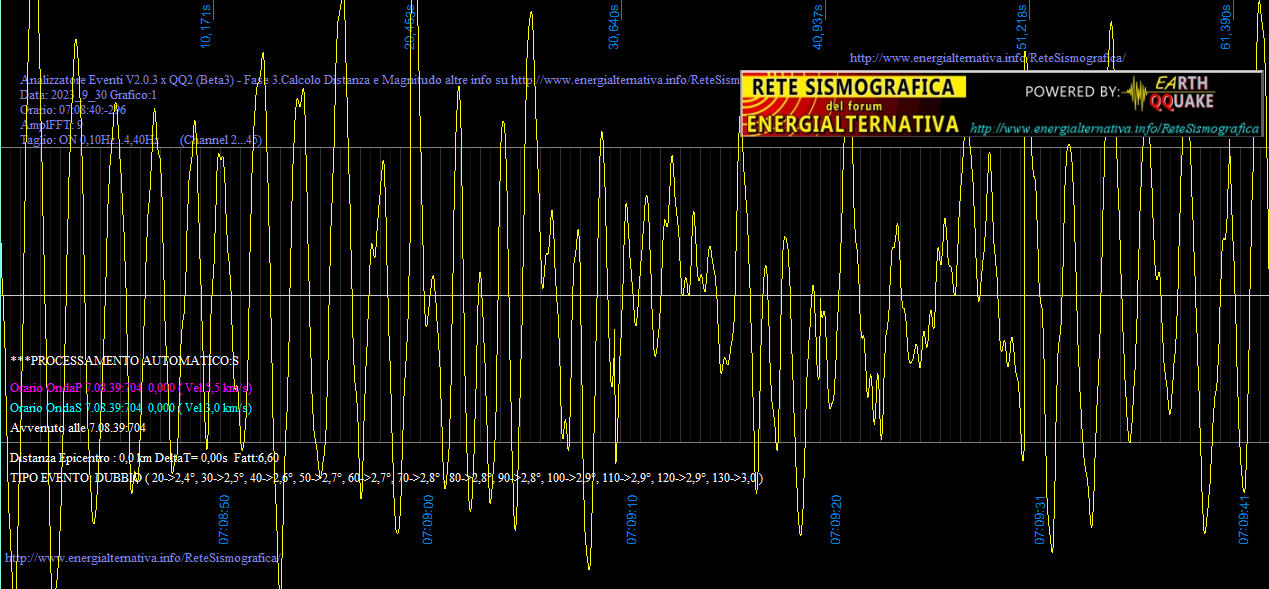Click the cyan 'Orario OndaS' line
The height and width of the screenshot is (589, 1269).
click(x=131, y=408)
